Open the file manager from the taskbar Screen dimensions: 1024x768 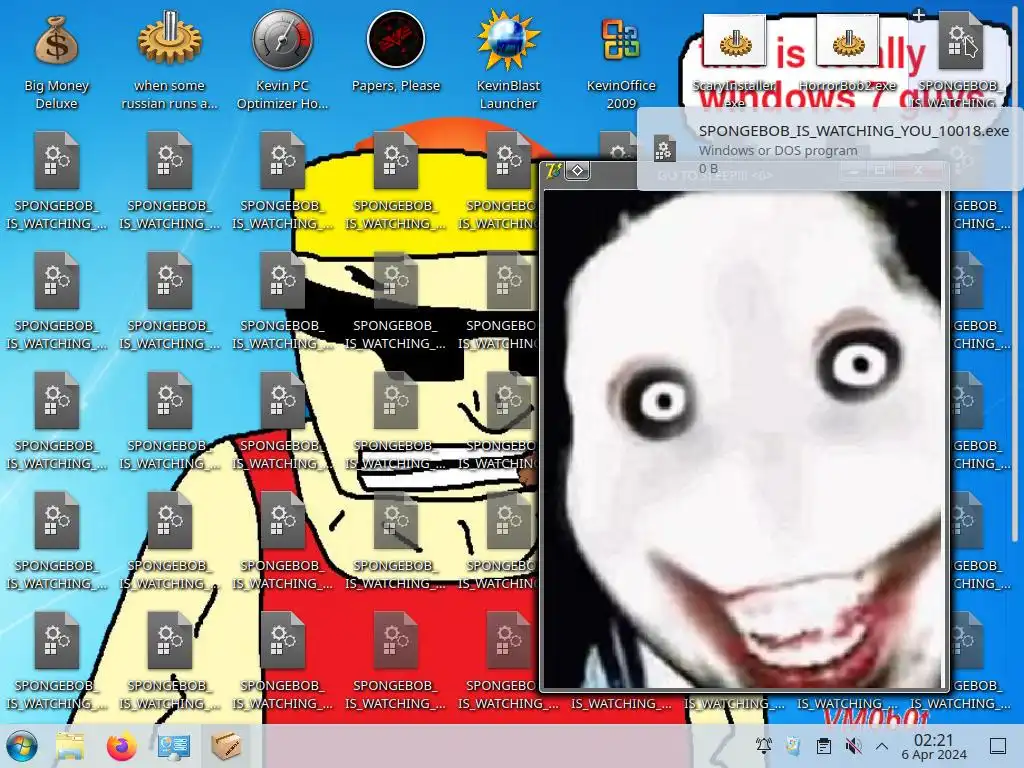pos(70,746)
